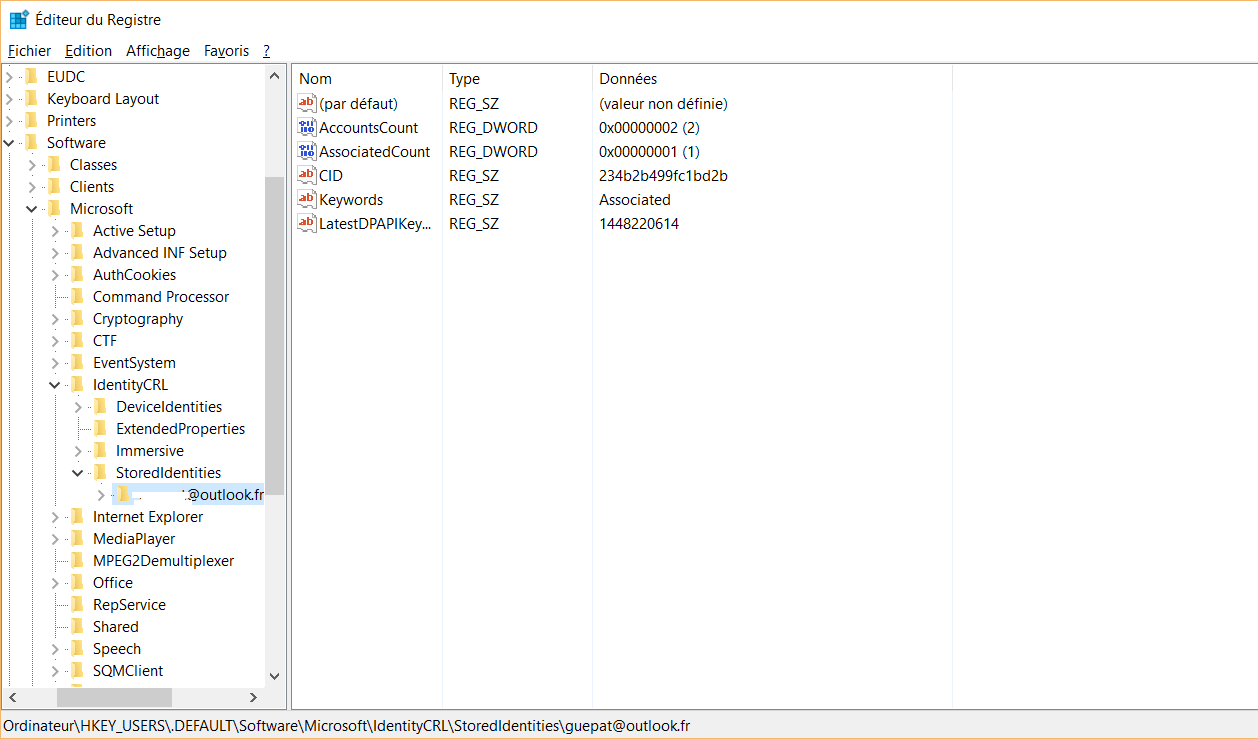Click the Office folder icon
The image size is (1258, 739).
(77, 582)
